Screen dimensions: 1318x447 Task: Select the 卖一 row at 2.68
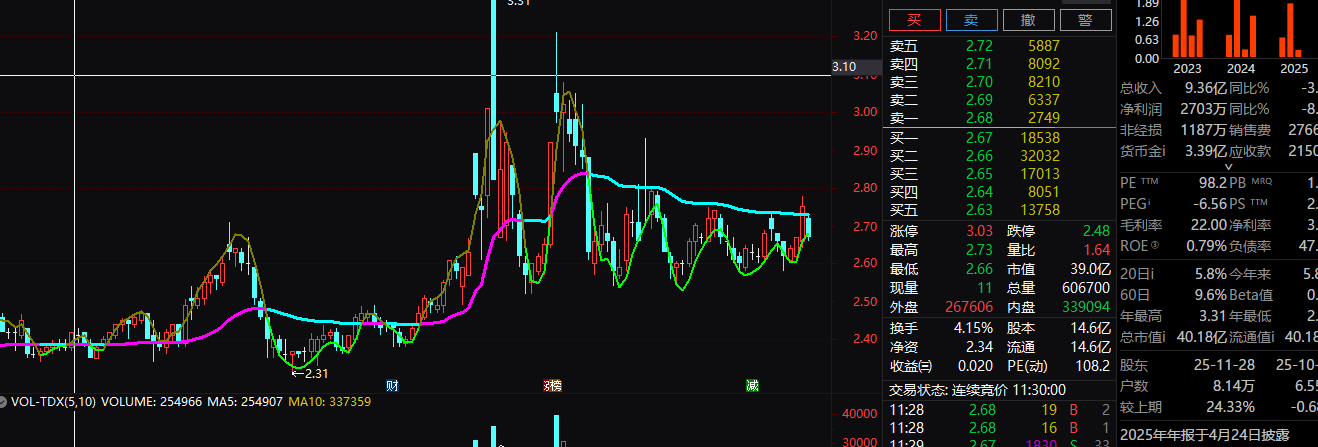pos(998,118)
